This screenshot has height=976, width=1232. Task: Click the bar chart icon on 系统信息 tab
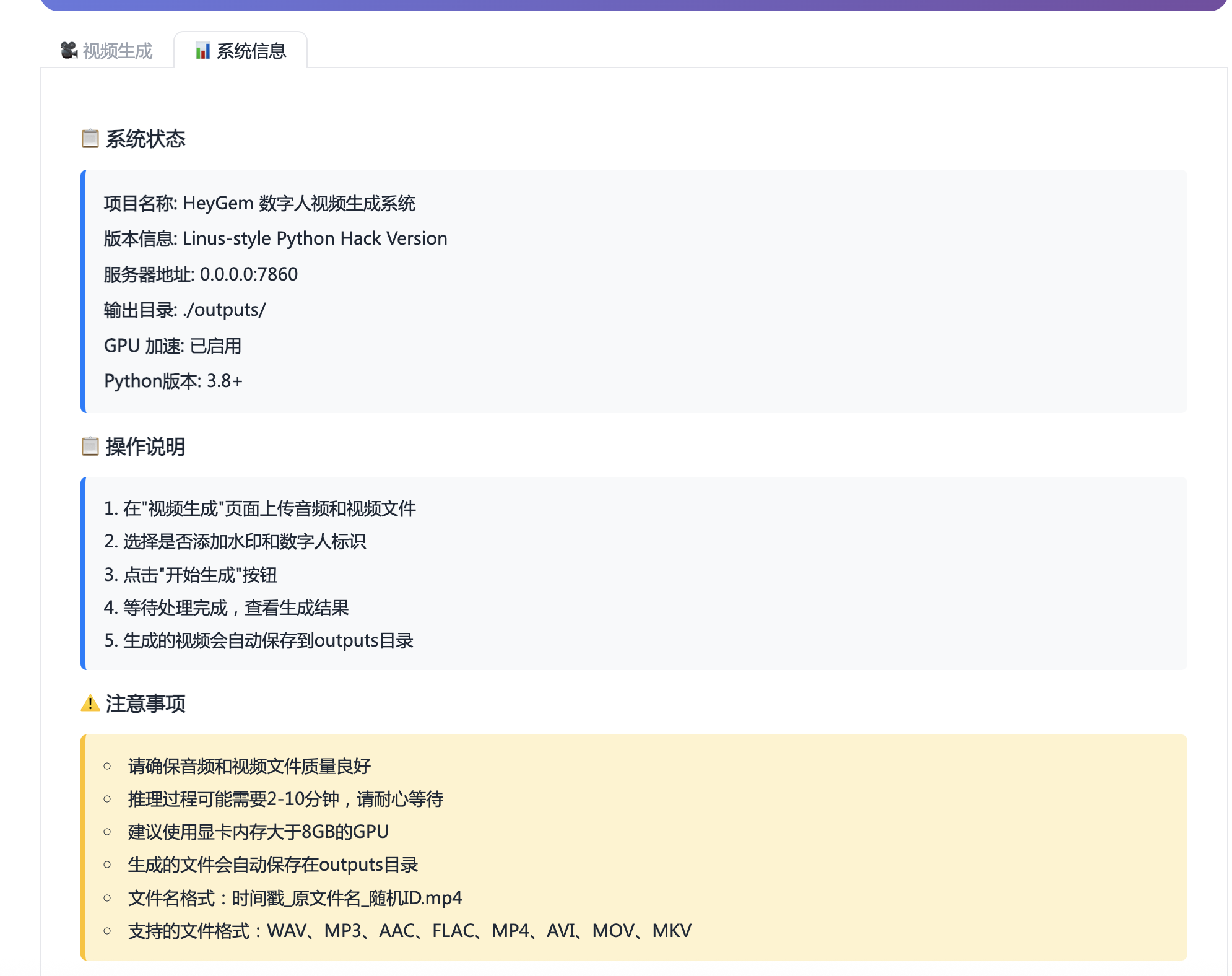[x=202, y=51]
